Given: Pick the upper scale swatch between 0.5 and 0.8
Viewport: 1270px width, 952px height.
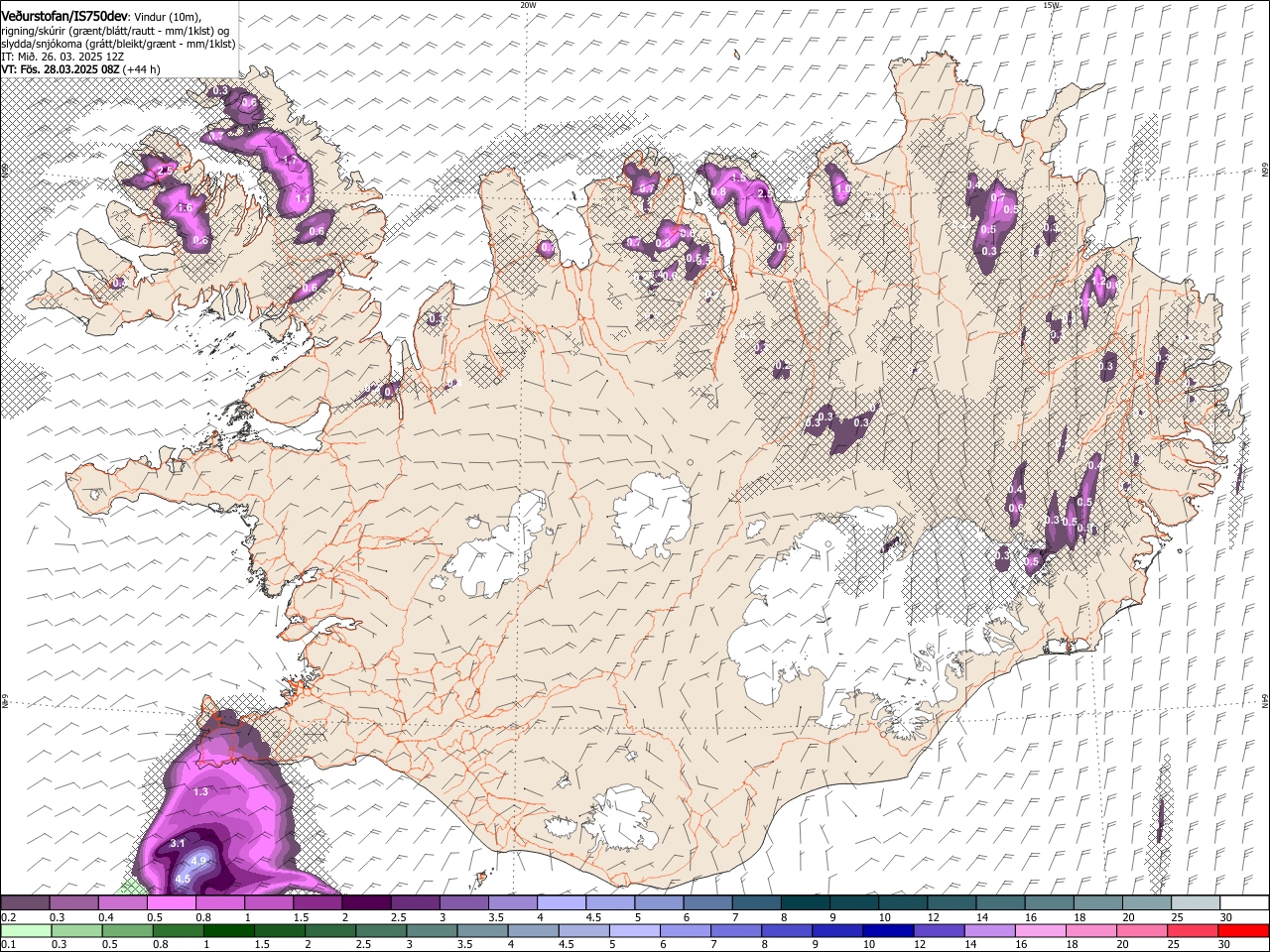Looking at the screenshot, I should click(171, 902).
